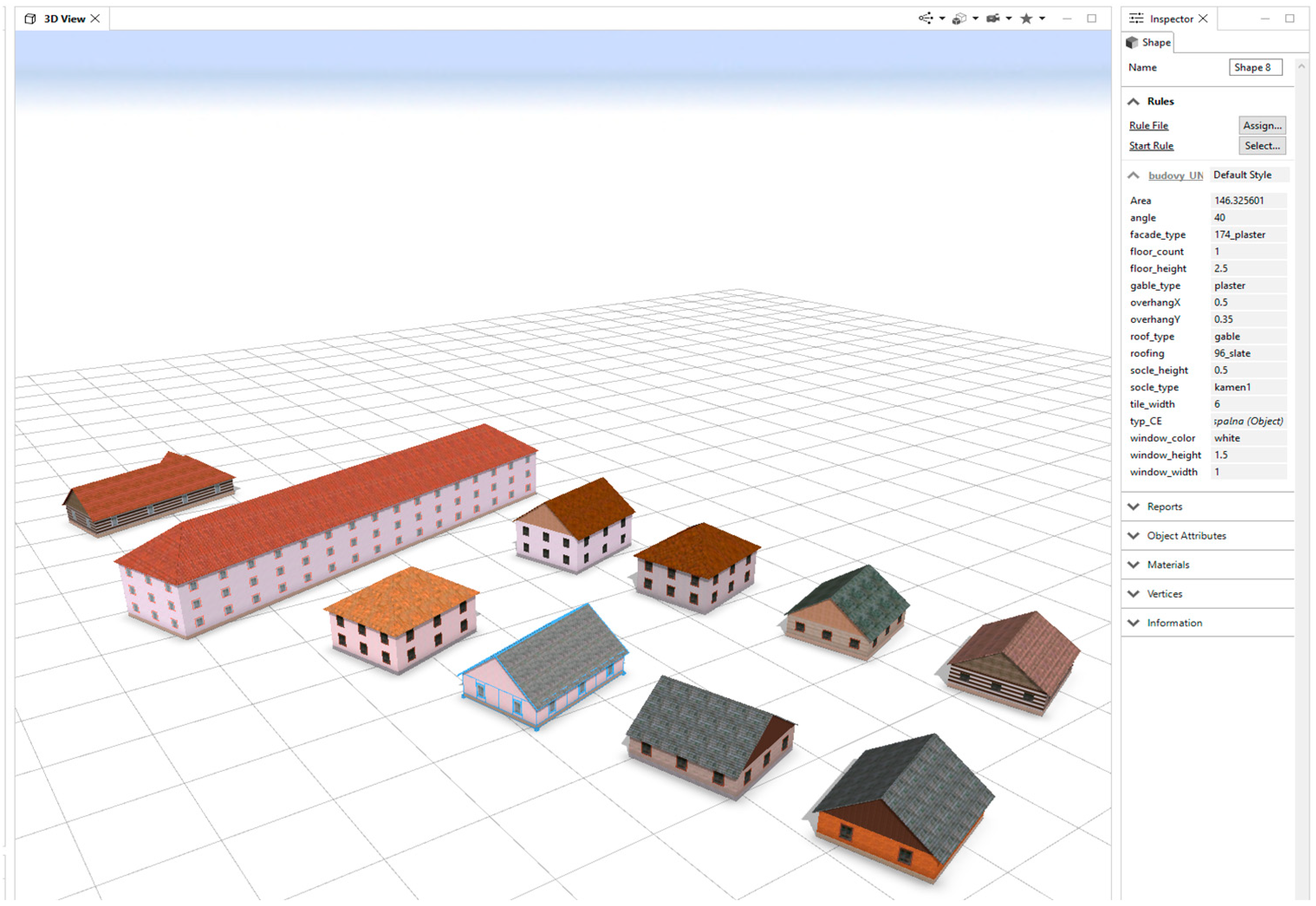Image resolution: width=1316 pixels, height=906 pixels.
Task: Click the Shape cube icon
Action: coord(1132,42)
